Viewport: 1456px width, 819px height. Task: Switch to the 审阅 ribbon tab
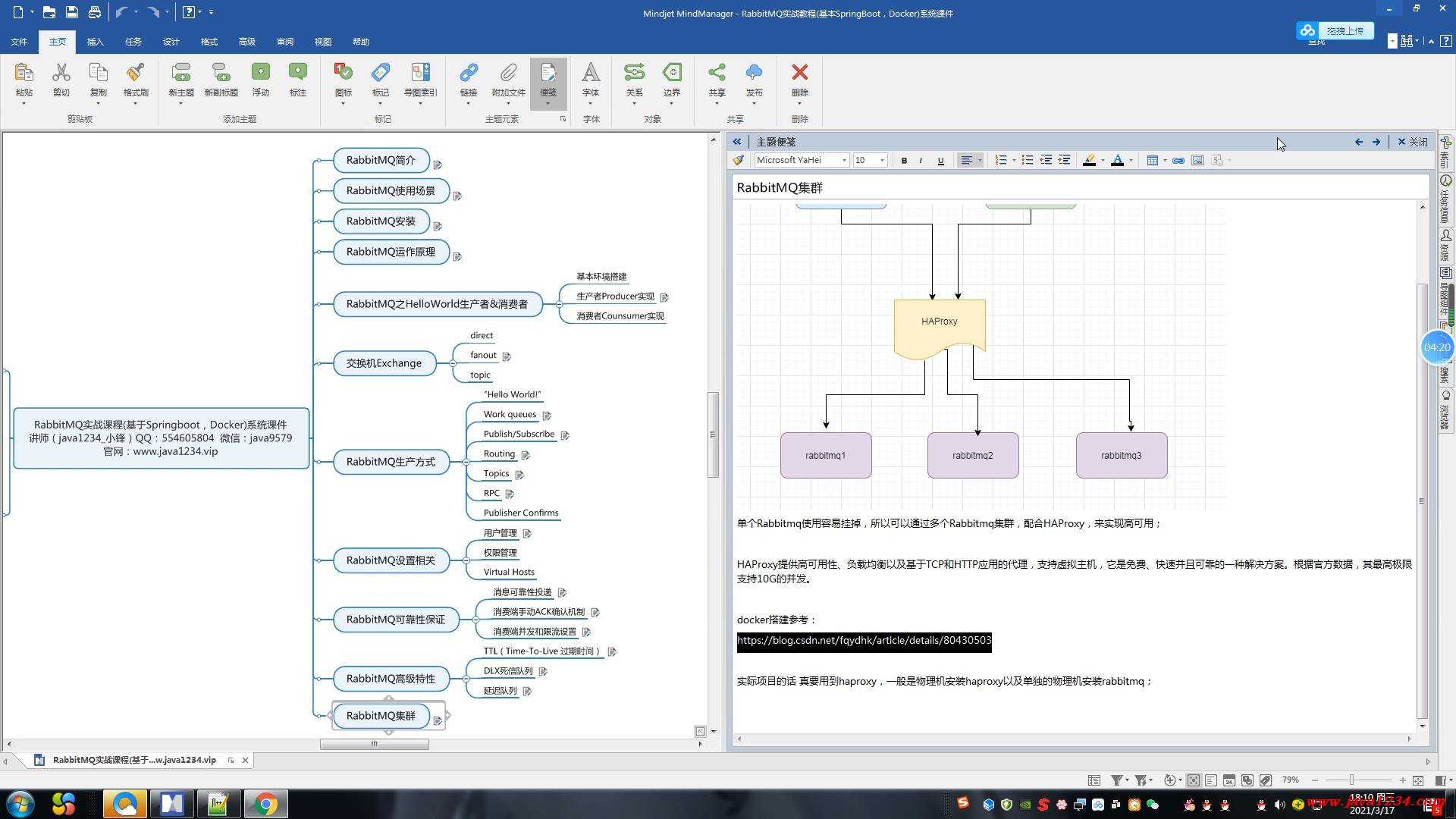coord(285,42)
